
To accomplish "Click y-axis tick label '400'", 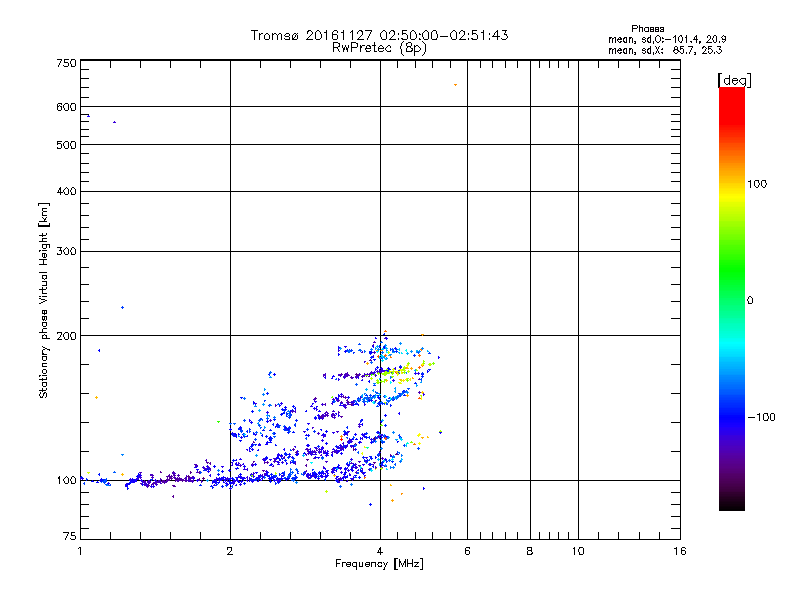I will (66, 191).
